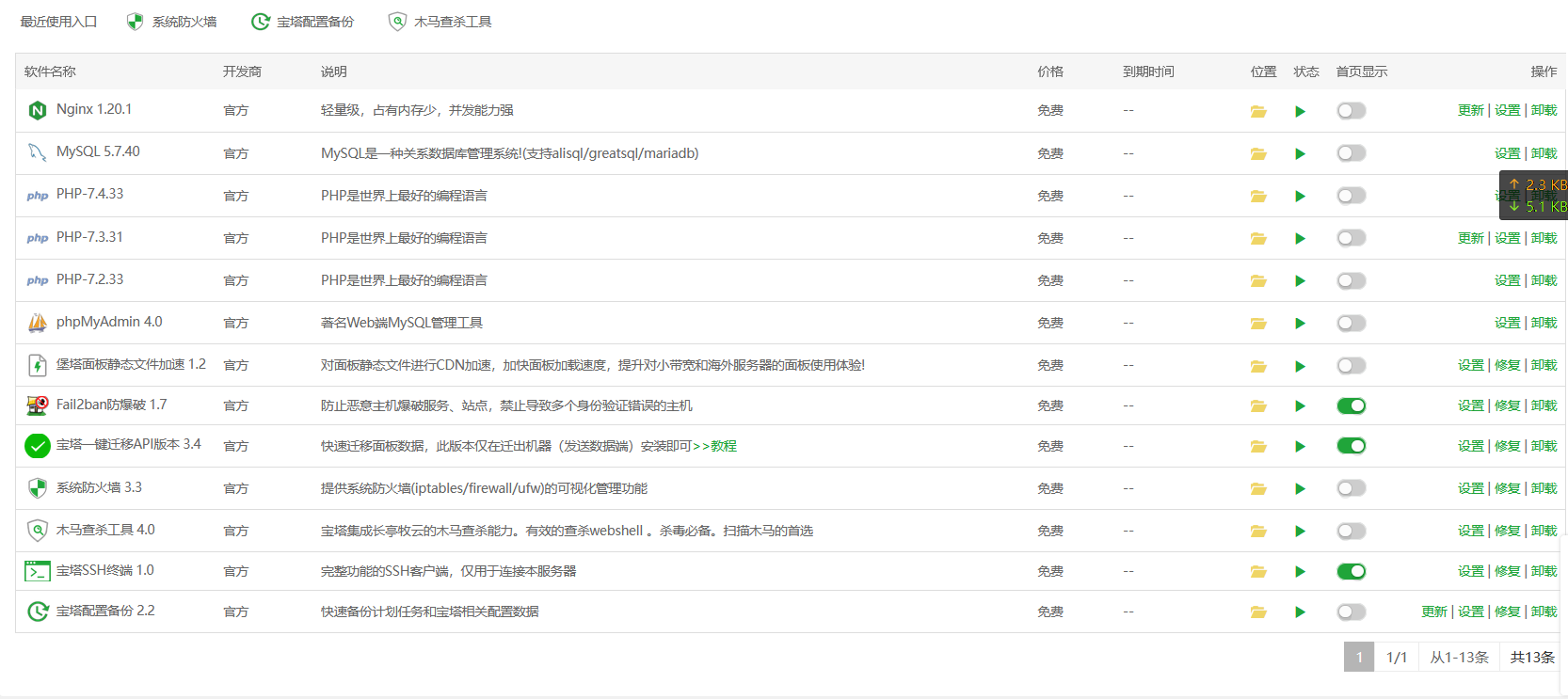Viewport: 1568px width, 699px height.
Task: Open 系统防火墙 from recent shortcuts bar
Action: (x=171, y=22)
